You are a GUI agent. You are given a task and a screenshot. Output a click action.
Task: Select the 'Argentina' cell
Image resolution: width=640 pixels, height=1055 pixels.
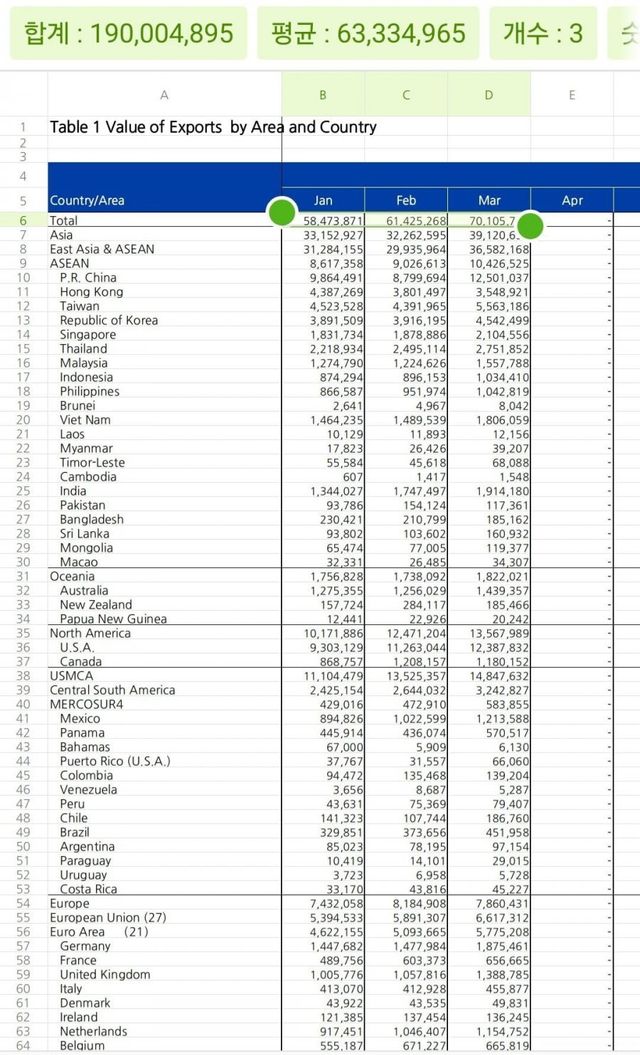point(165,846)
